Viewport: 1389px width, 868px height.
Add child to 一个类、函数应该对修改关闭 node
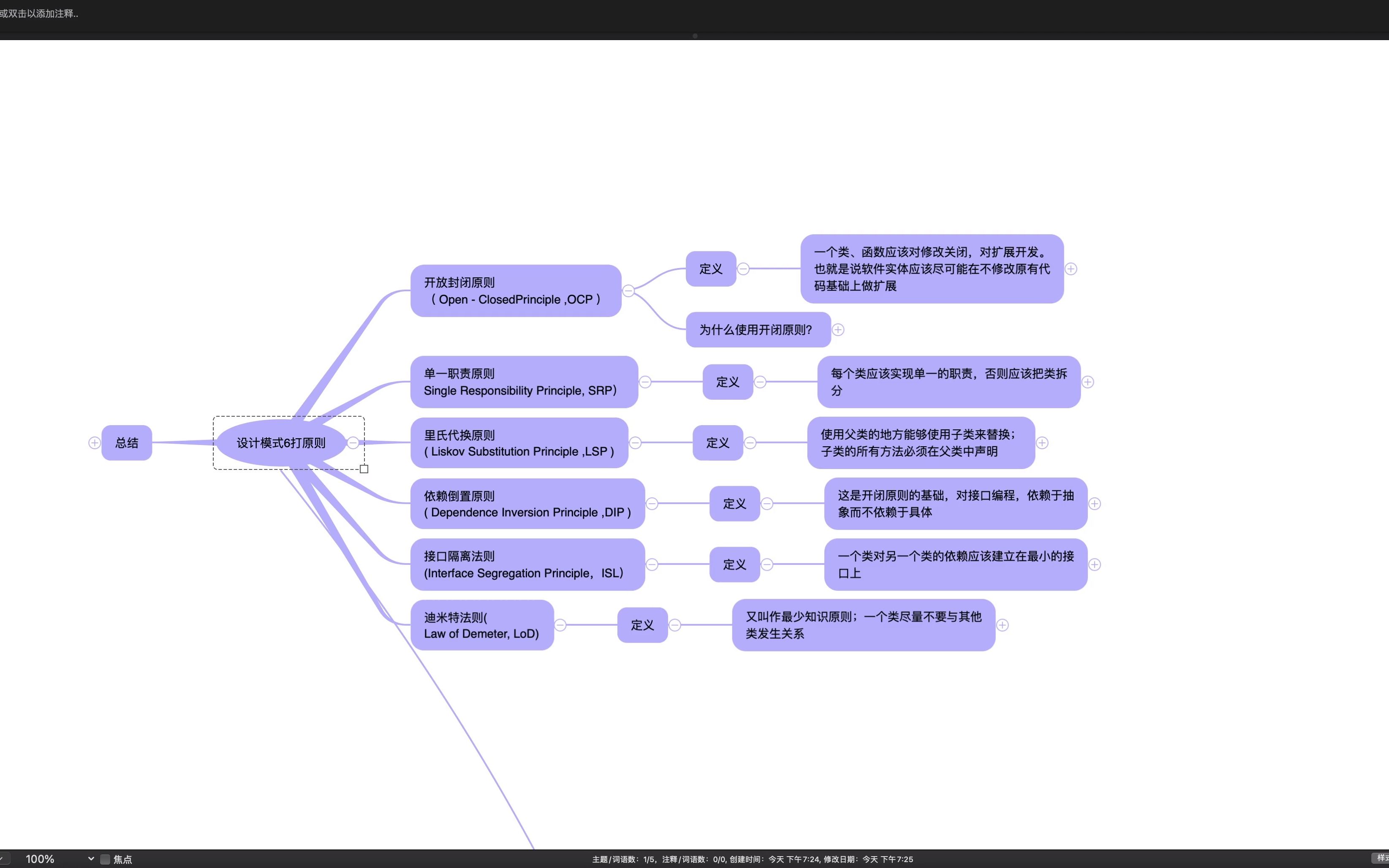tap(1071, 269)
